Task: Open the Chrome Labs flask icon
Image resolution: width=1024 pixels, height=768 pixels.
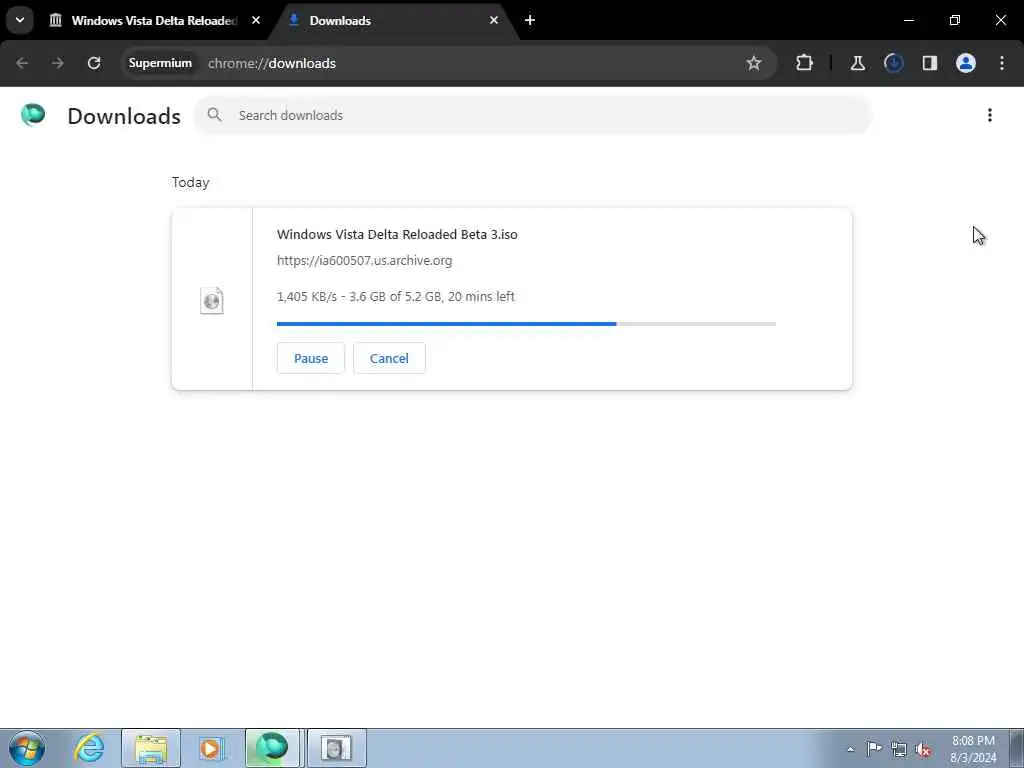Action: (x=857, y=63)
